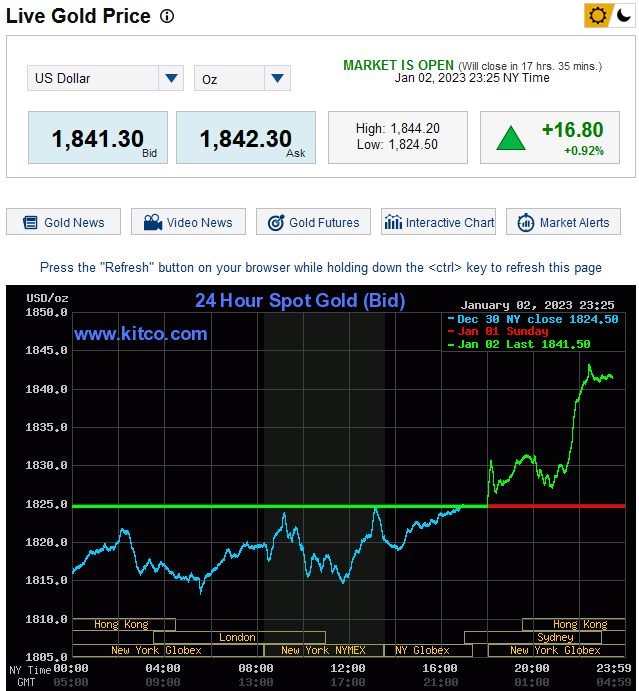The width and height of the screenshot is (639, 691).
Task: Click Jan 01 Sunday legend entry
Action: (498, 331)
